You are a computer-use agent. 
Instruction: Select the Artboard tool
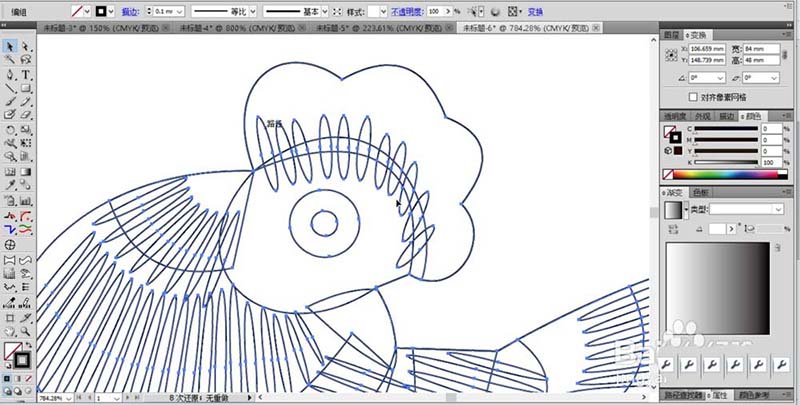tap(10, 318)
